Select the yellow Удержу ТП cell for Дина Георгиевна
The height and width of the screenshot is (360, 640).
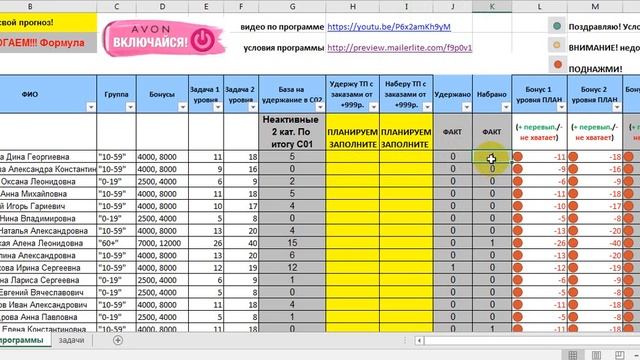point(353,157)
